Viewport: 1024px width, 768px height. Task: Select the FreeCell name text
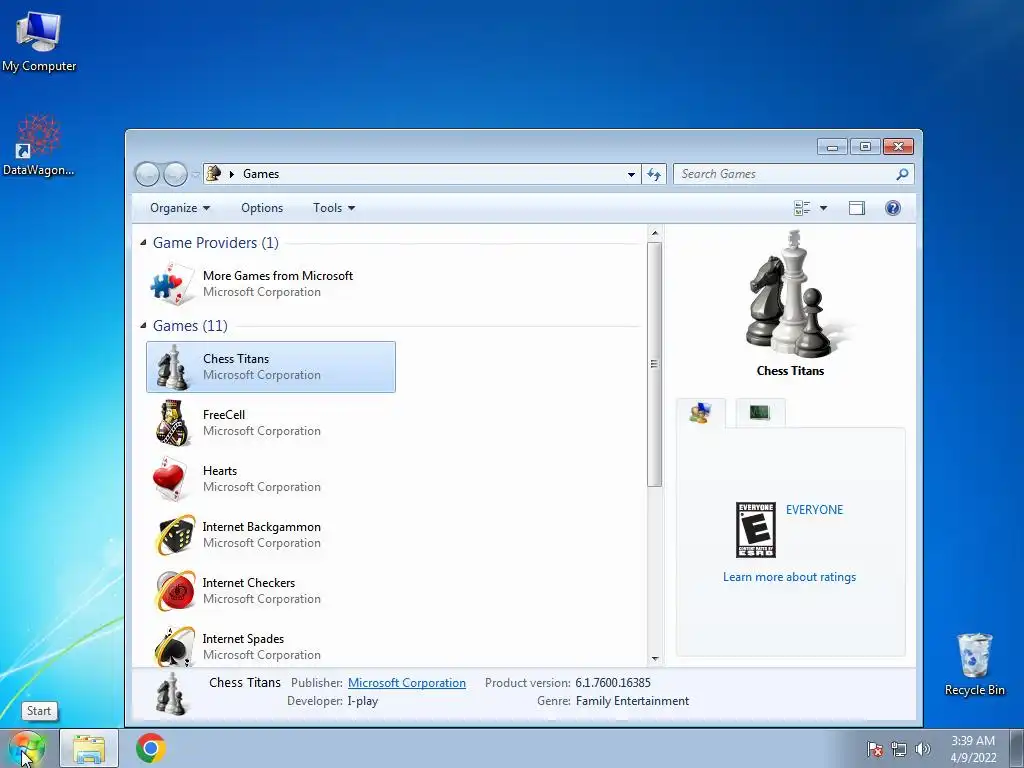pyautogui.click(x=224, y=415)
